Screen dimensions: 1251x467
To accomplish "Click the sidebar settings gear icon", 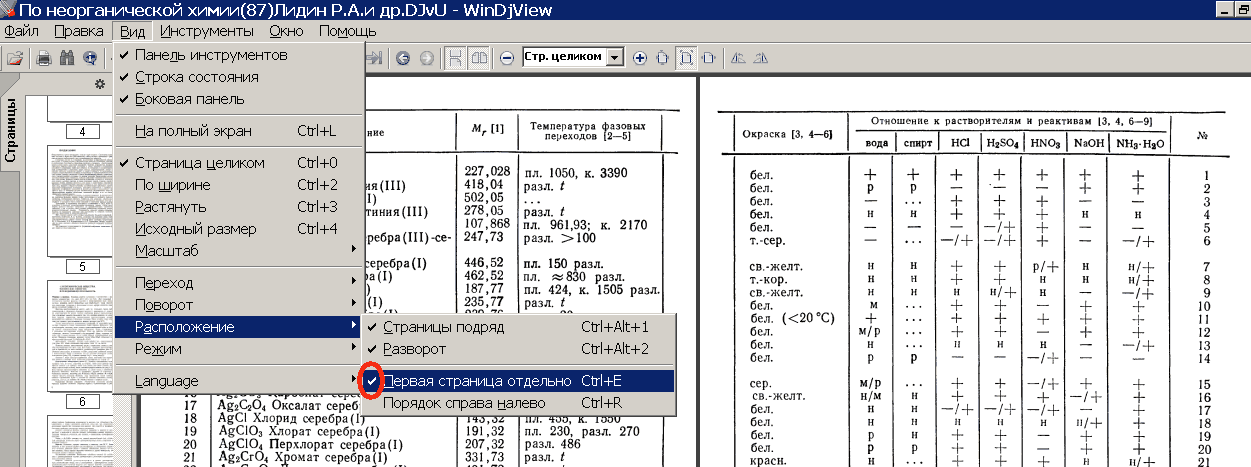I will click(x=100, y=84).
